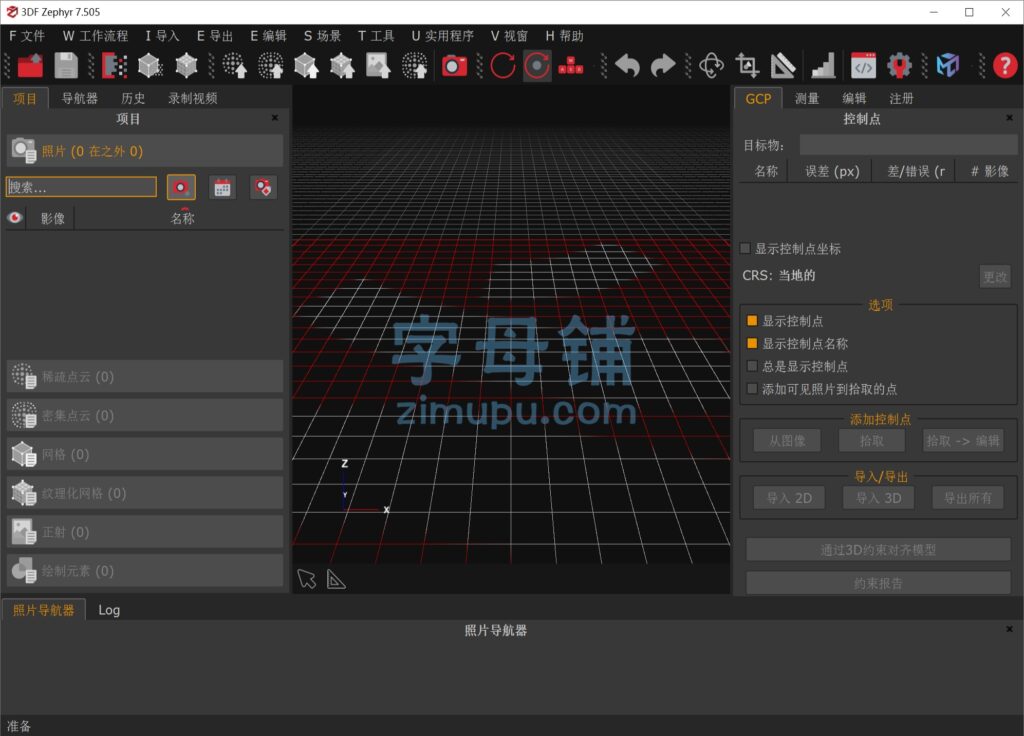Open help with red question mark
This screenshot has height=736, width=1024.
1005,65
